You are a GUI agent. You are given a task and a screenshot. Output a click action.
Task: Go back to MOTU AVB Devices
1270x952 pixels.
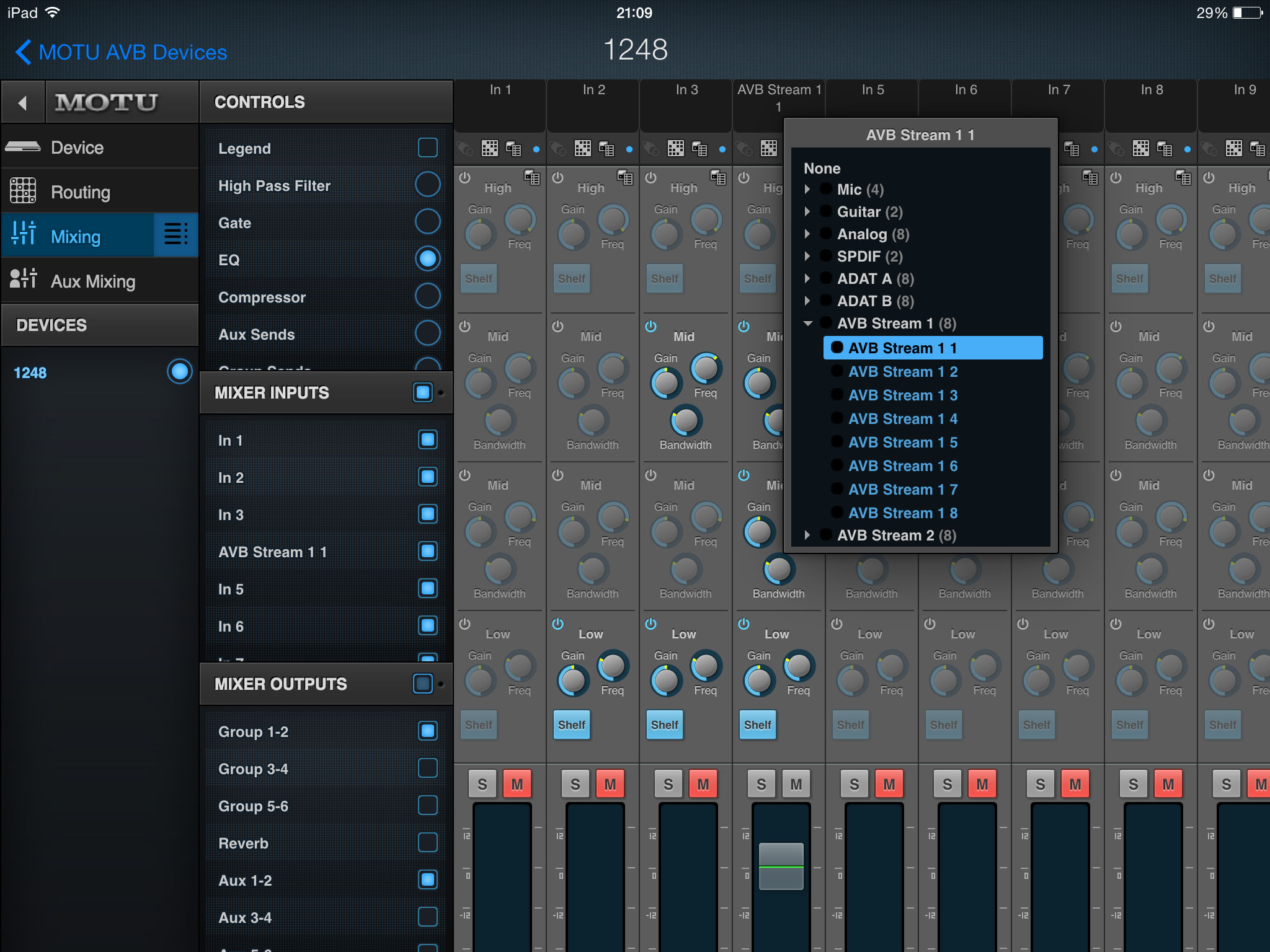pos(122,52)
